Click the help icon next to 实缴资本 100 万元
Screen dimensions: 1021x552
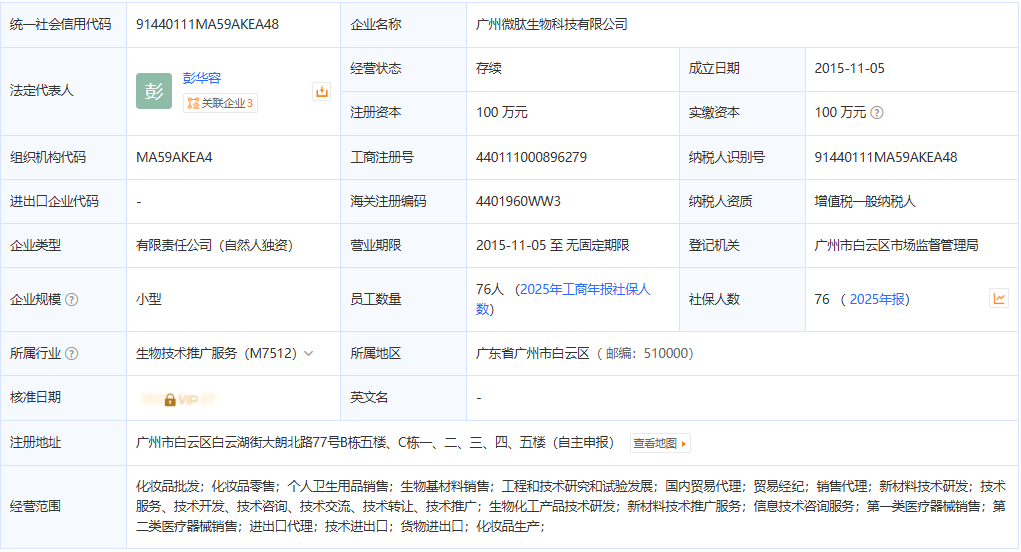pos(877,113)
